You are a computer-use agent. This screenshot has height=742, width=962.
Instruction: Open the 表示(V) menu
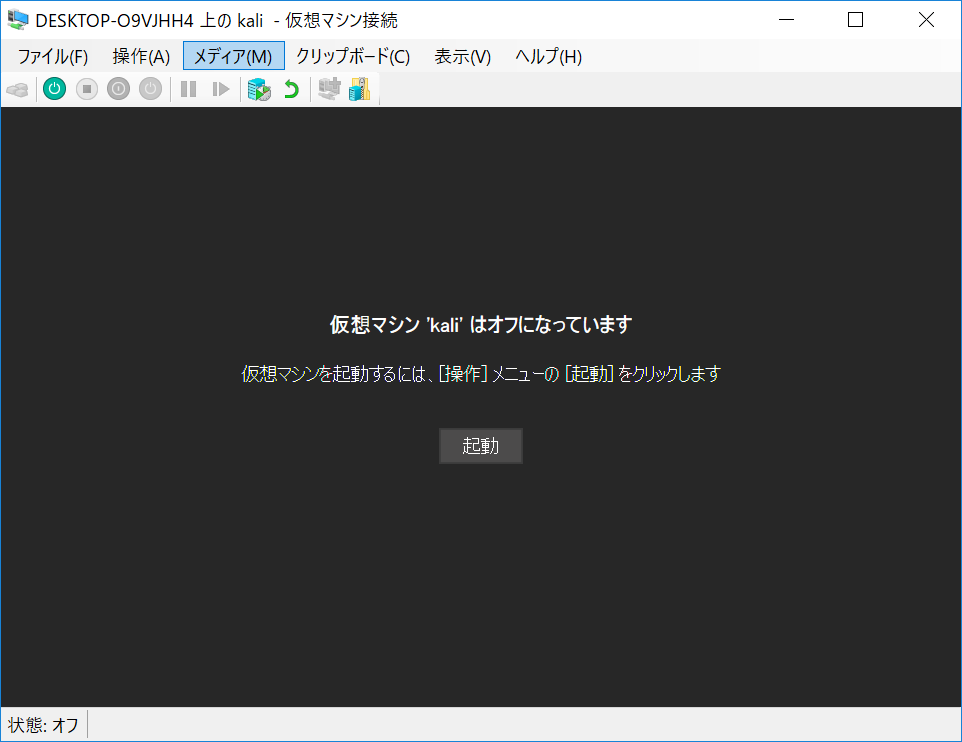tap(462, 56)
